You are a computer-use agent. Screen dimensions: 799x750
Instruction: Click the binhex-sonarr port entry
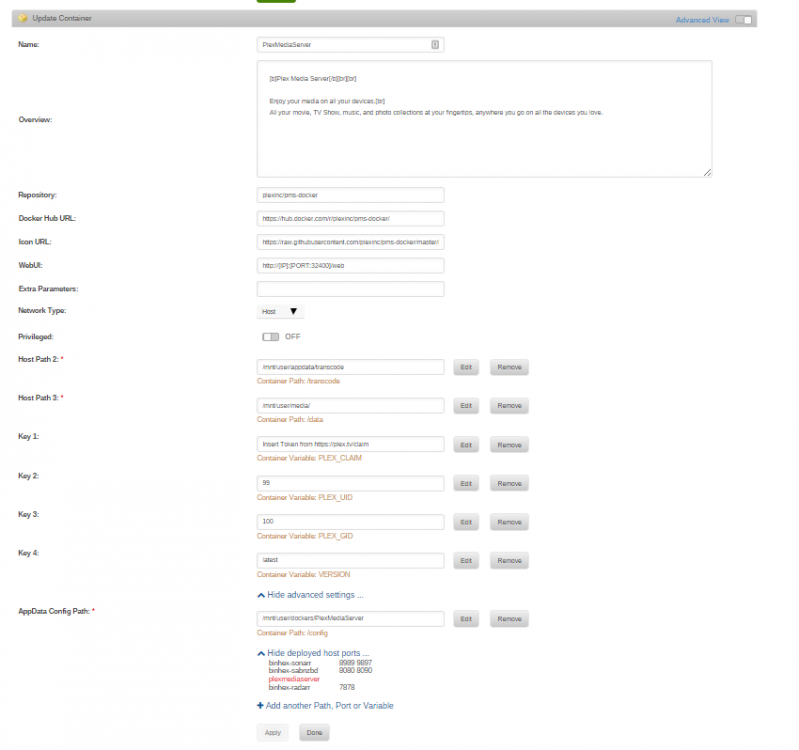[x=320, y=663]
